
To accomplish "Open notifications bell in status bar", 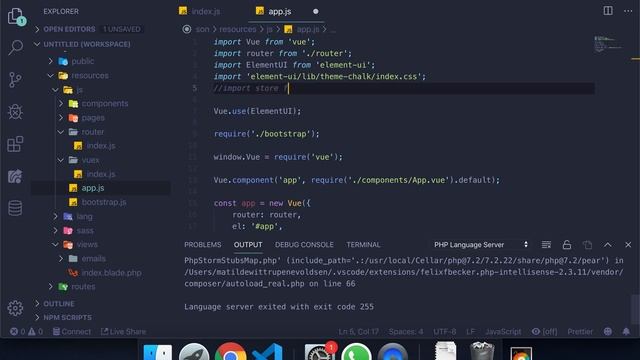I will tap(626, 331).
